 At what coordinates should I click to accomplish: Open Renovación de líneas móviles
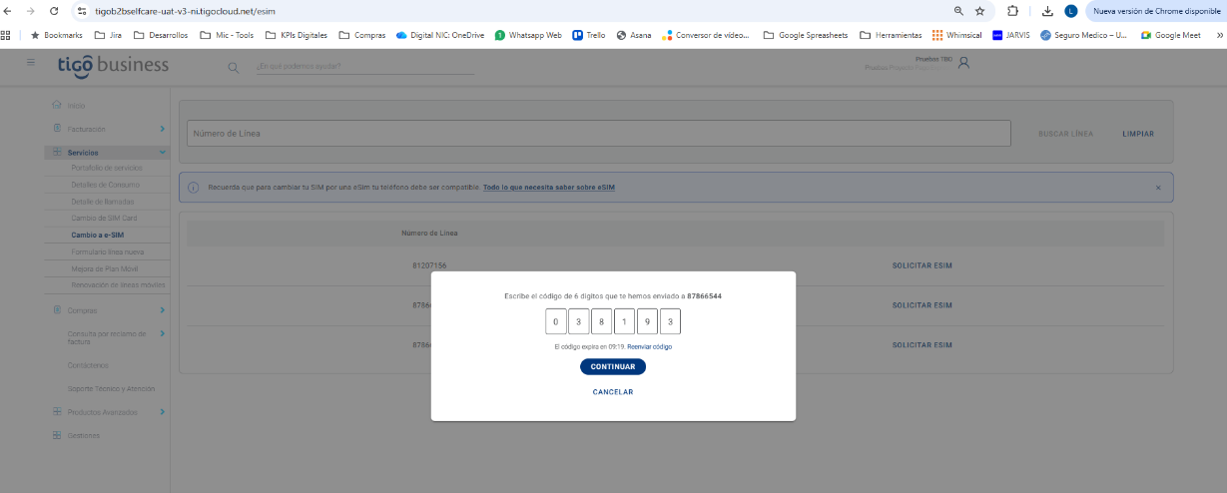coord(118,285)
